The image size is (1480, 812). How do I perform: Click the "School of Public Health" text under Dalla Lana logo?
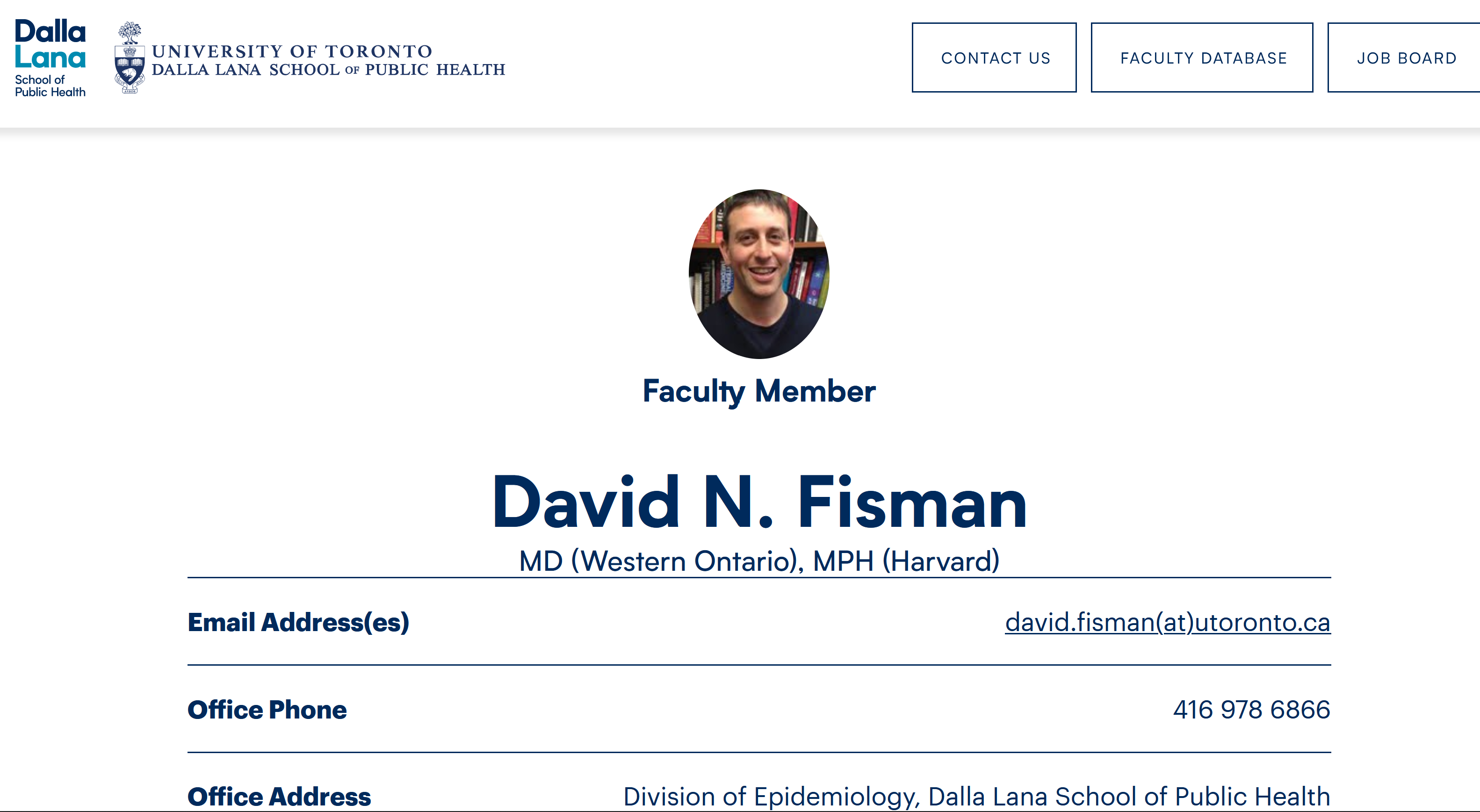pyautogui.click(x=50, y=86)
